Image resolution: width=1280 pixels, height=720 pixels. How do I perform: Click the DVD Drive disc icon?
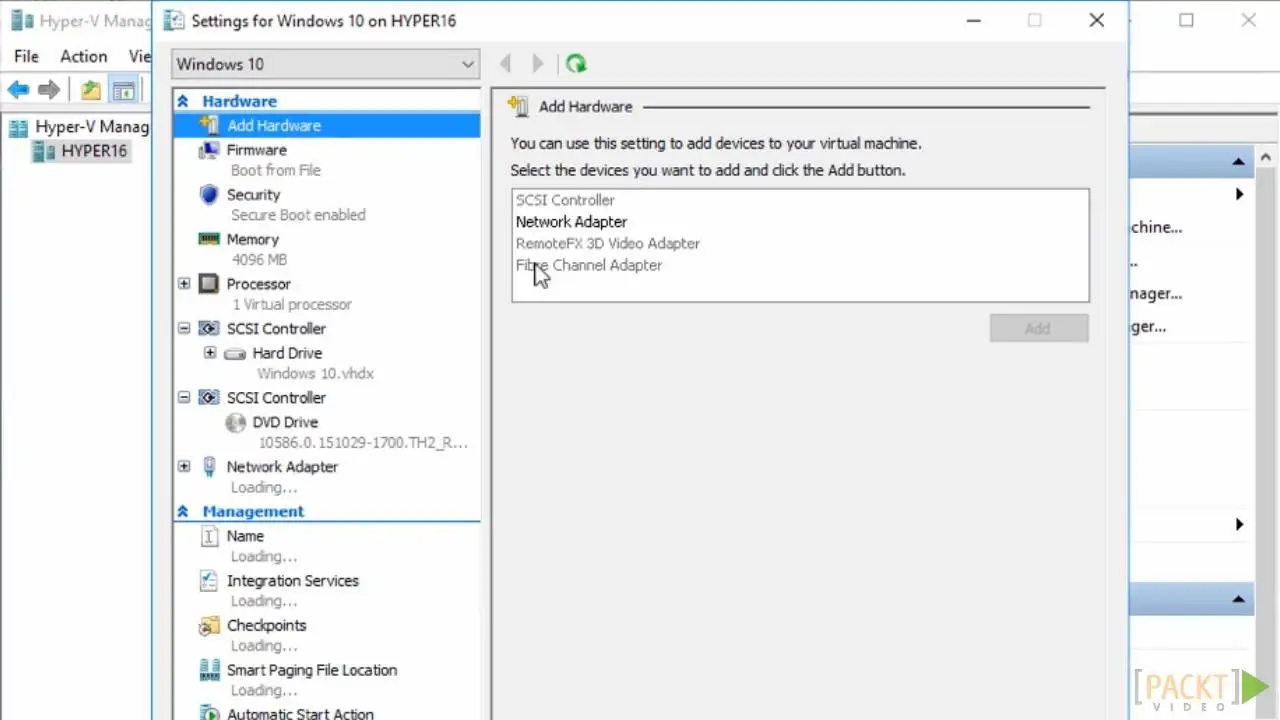click(x=235, y=422)
